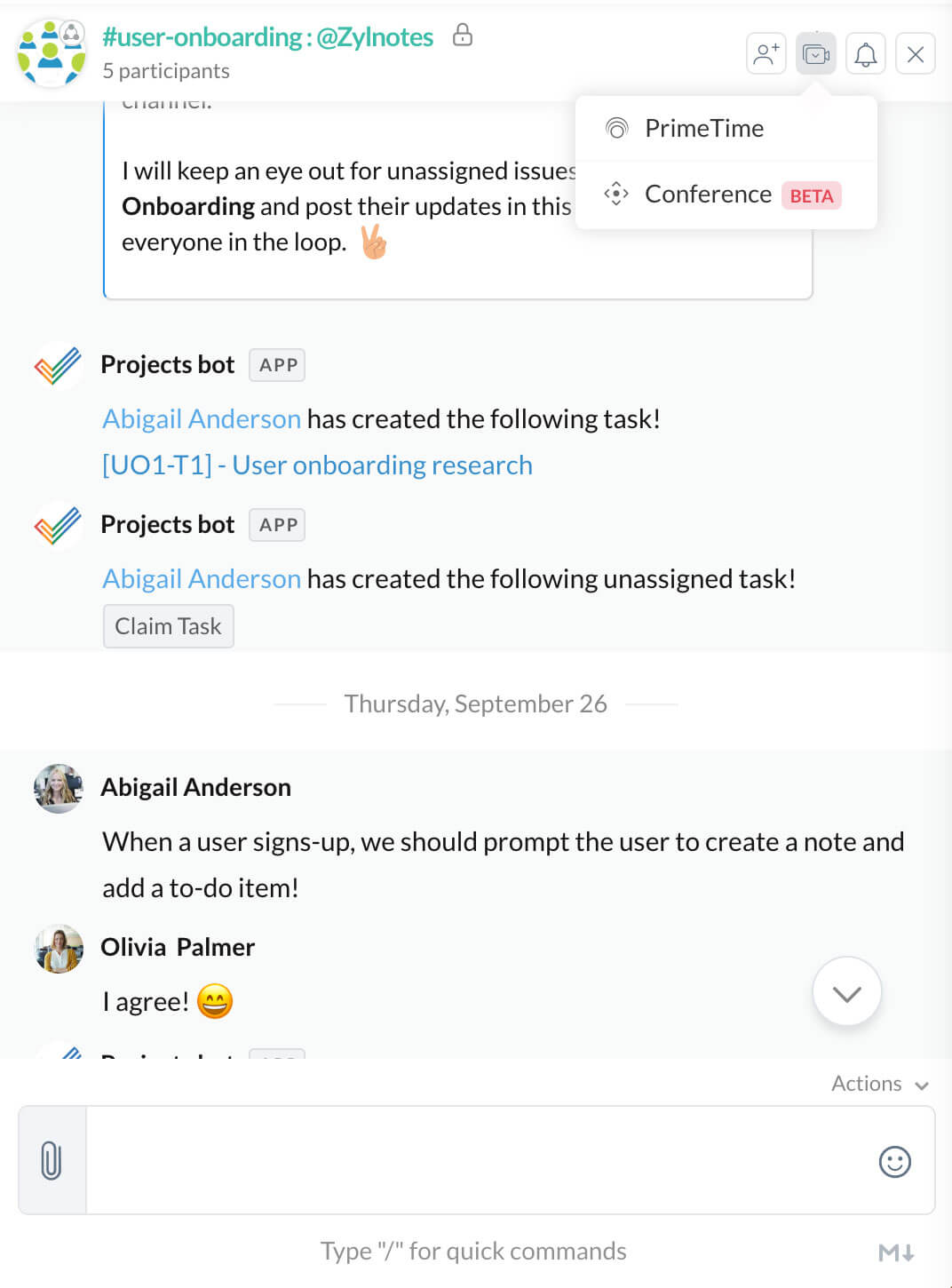Open the emoji smiley picker
This screenshot has height=1288, width=952.
894,1161
